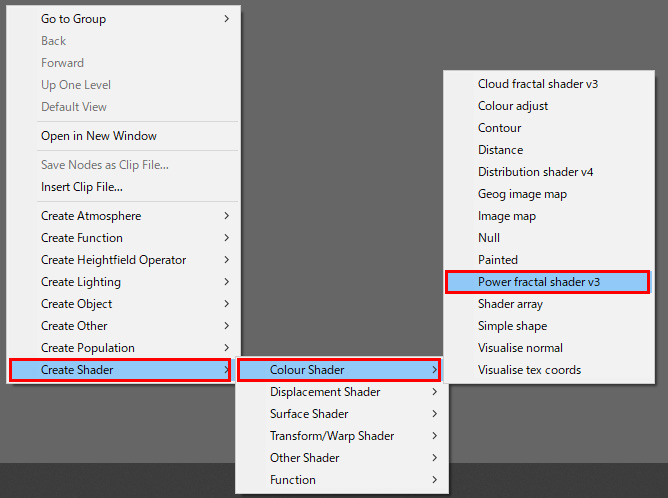This screenshot has height=498, width=668.
Task: Select the Colour adjust shader
Action: coord(513,106)
